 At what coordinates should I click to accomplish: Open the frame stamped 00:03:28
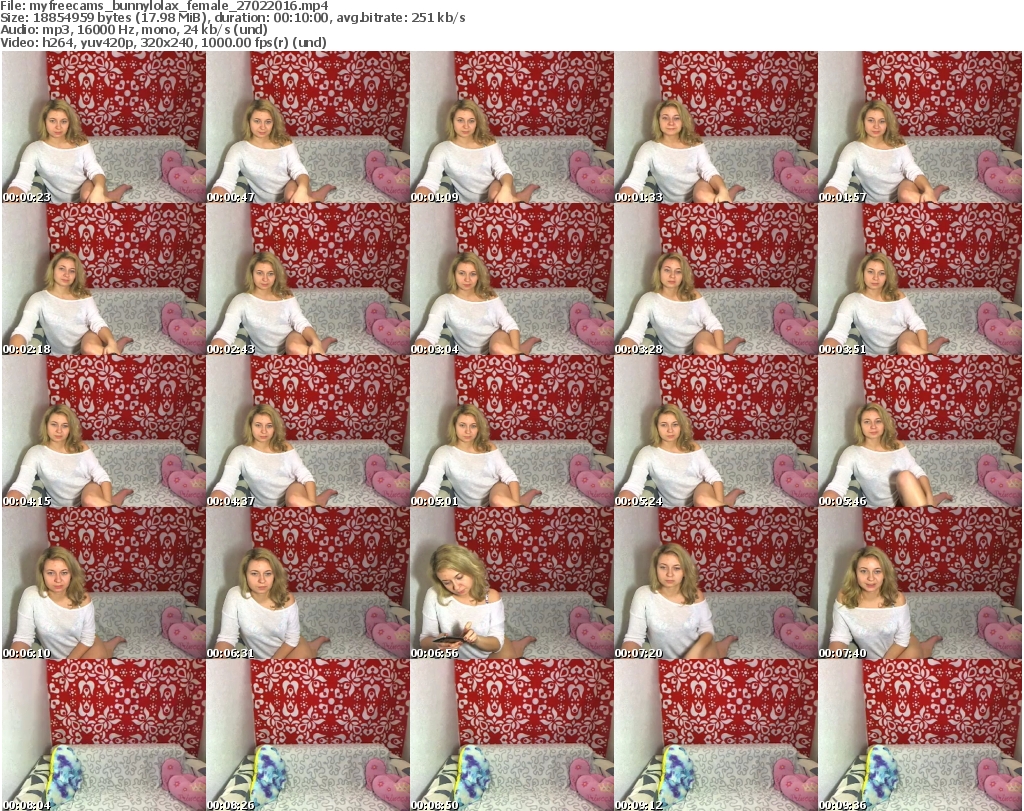click(716, 279)
